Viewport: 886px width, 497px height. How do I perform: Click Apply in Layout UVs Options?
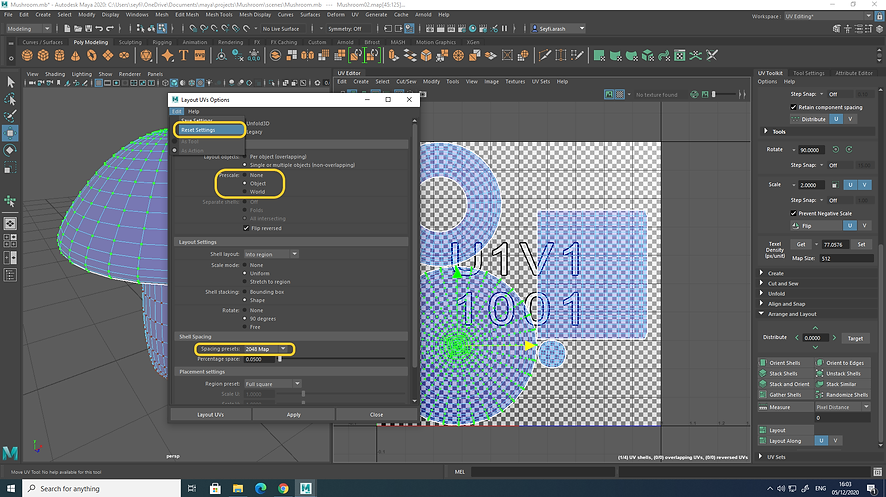pos(294,415)
